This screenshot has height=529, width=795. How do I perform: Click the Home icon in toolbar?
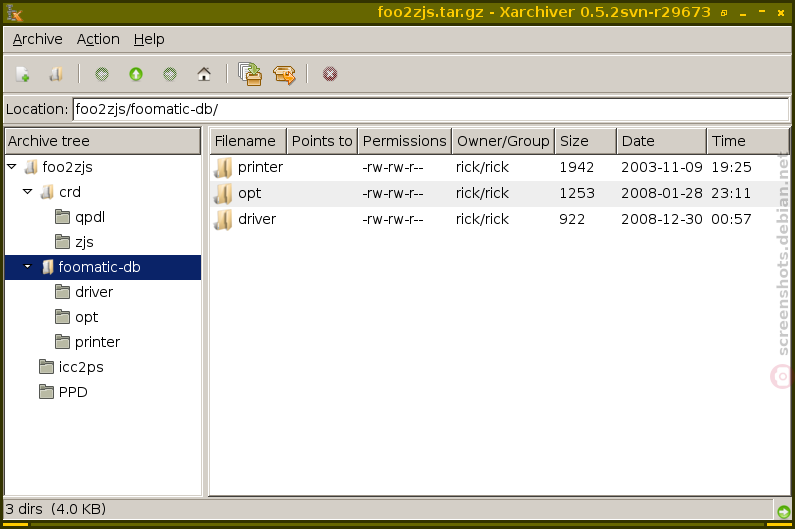pos(204,75)
